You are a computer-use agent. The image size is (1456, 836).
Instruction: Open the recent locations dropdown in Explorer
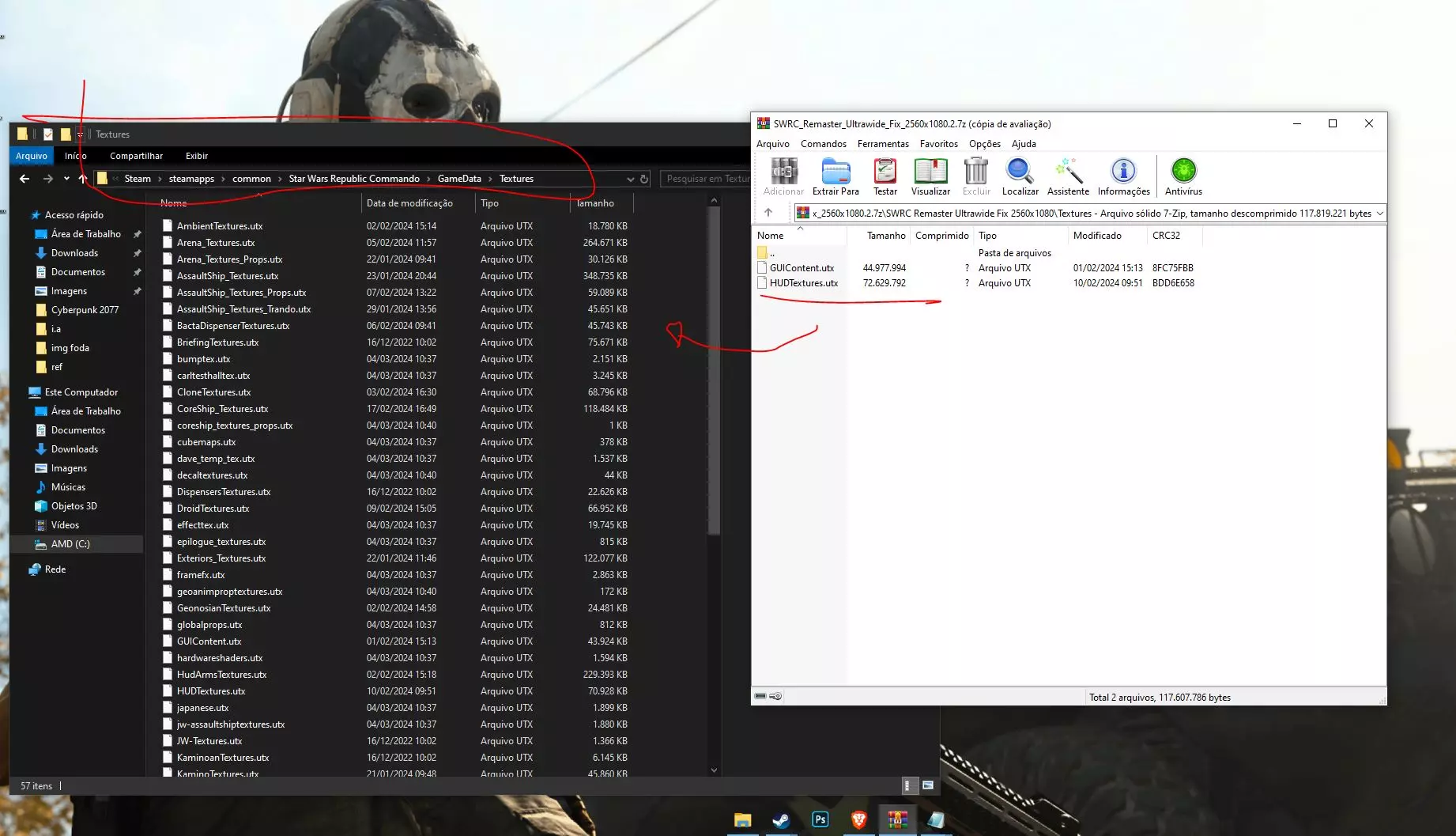pos(66,179)
